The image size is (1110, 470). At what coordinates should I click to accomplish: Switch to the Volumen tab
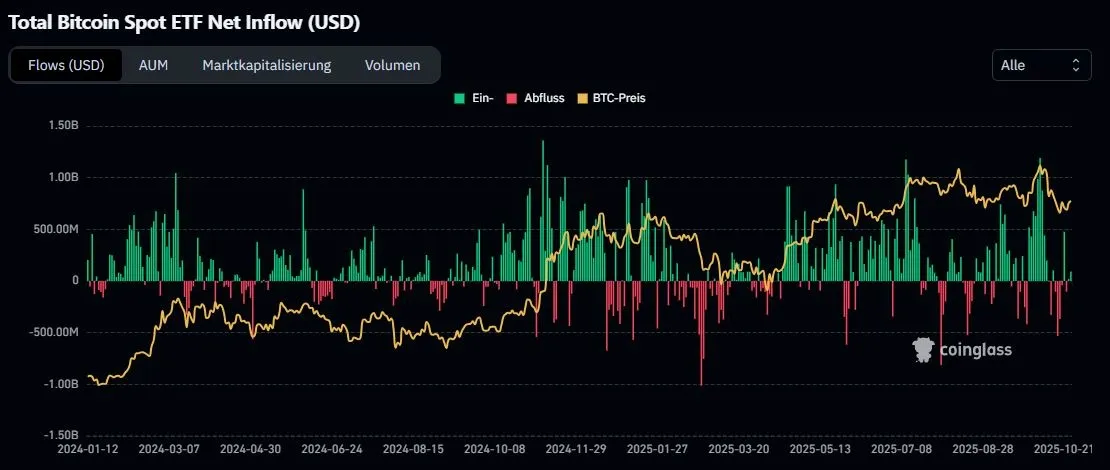392,65
